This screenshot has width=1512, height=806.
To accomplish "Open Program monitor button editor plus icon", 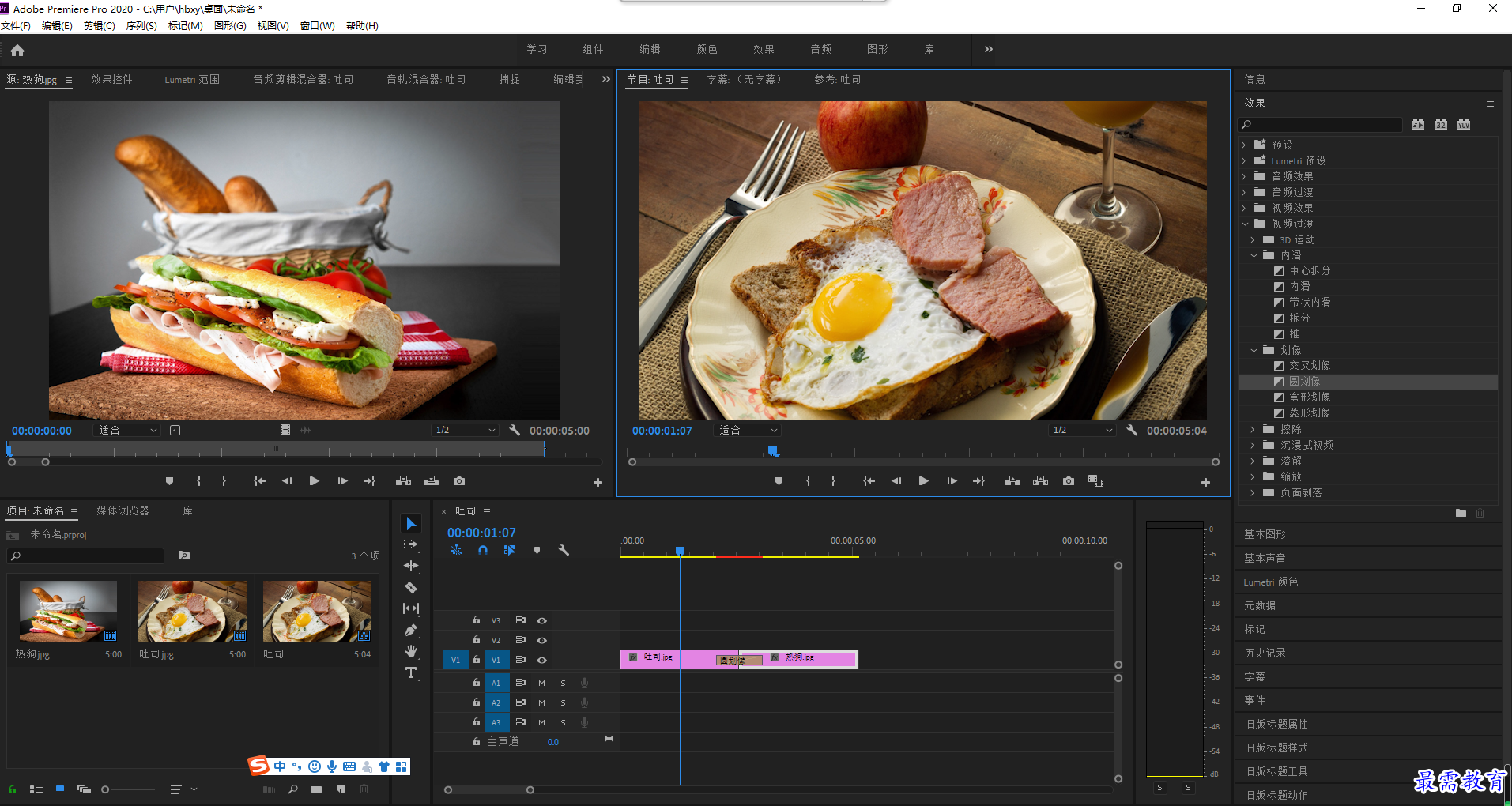I will point(1205,482).
